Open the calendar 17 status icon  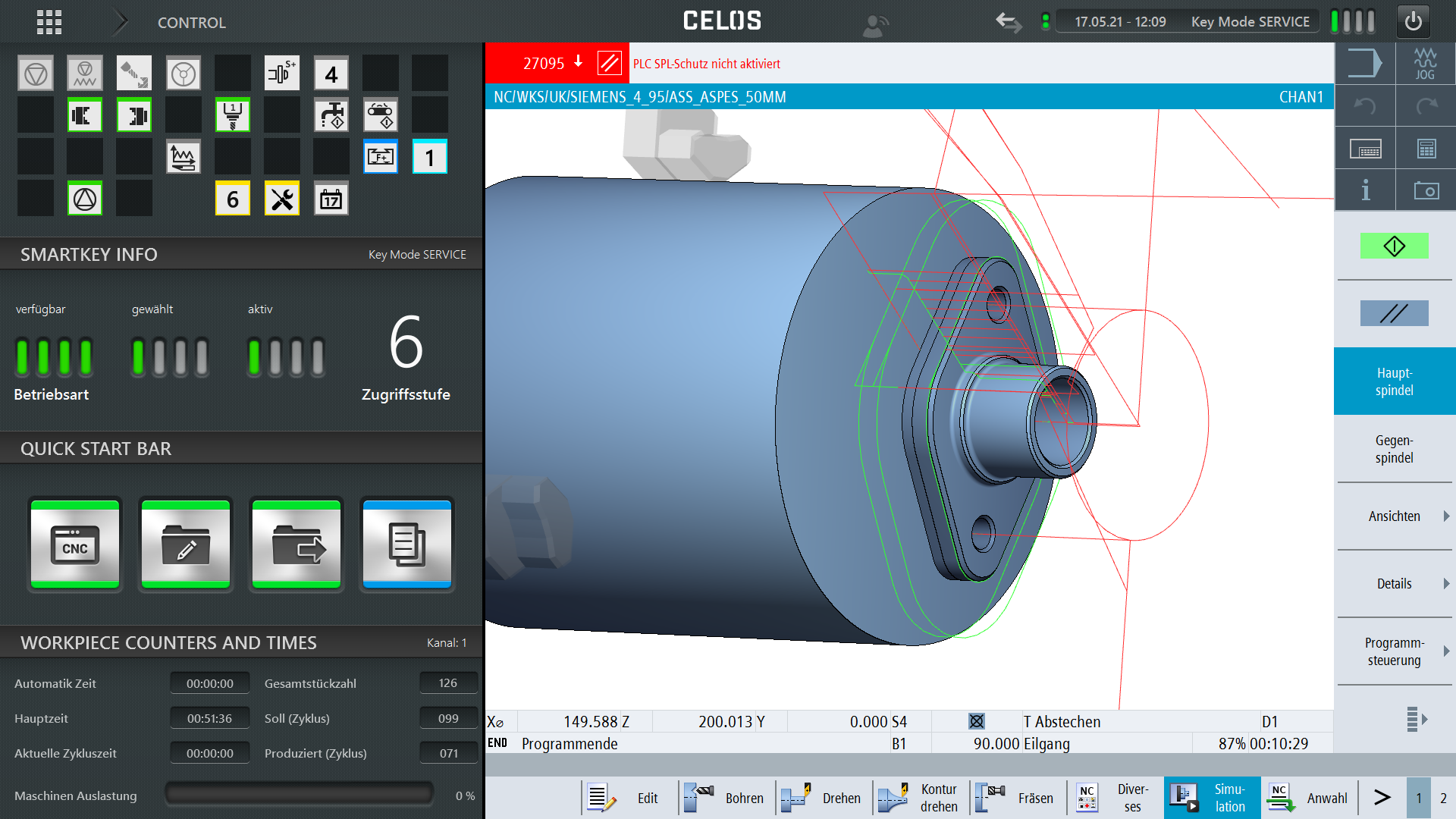(331, 199)
